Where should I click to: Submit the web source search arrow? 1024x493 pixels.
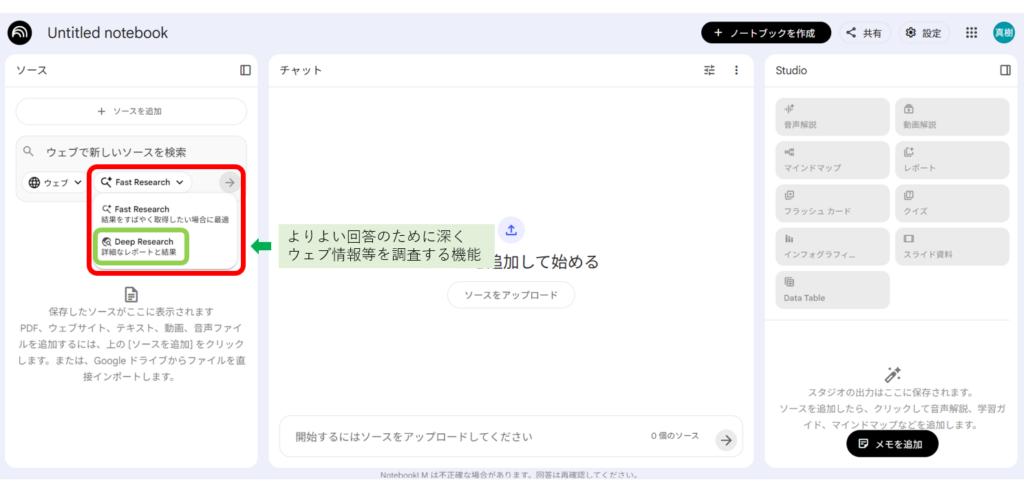pos(229,182)
